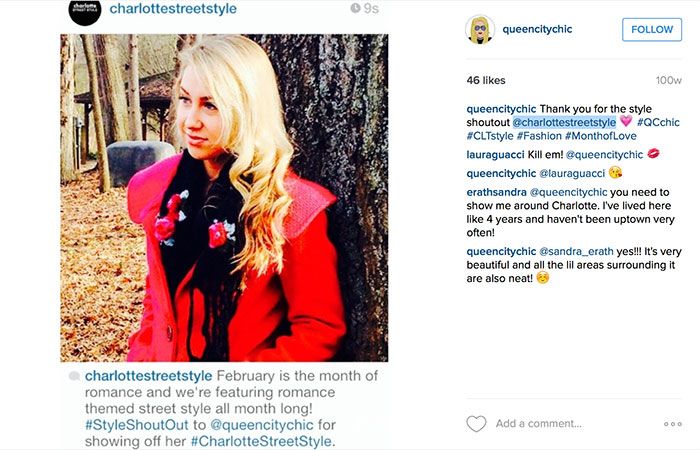This screenshot has height=450, width=700.
Task: Open erathsandra's profile from comment
Action: (496, 192)
